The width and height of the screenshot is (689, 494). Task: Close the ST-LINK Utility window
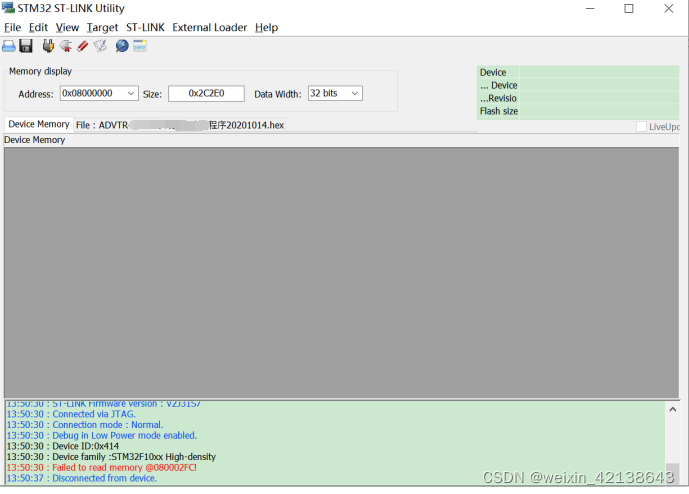point(668,8)
